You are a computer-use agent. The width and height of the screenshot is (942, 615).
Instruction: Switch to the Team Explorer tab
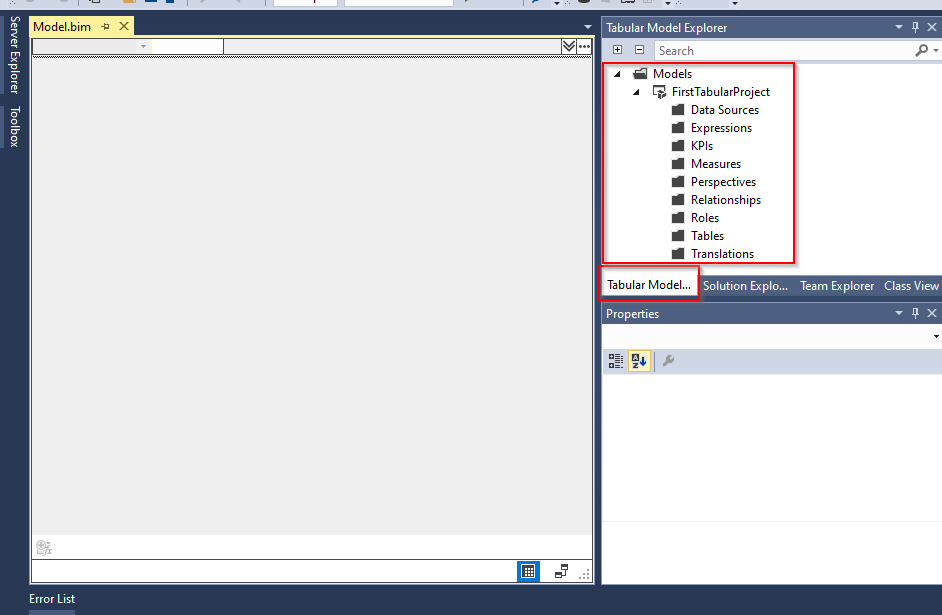click(x=837, y=286)
